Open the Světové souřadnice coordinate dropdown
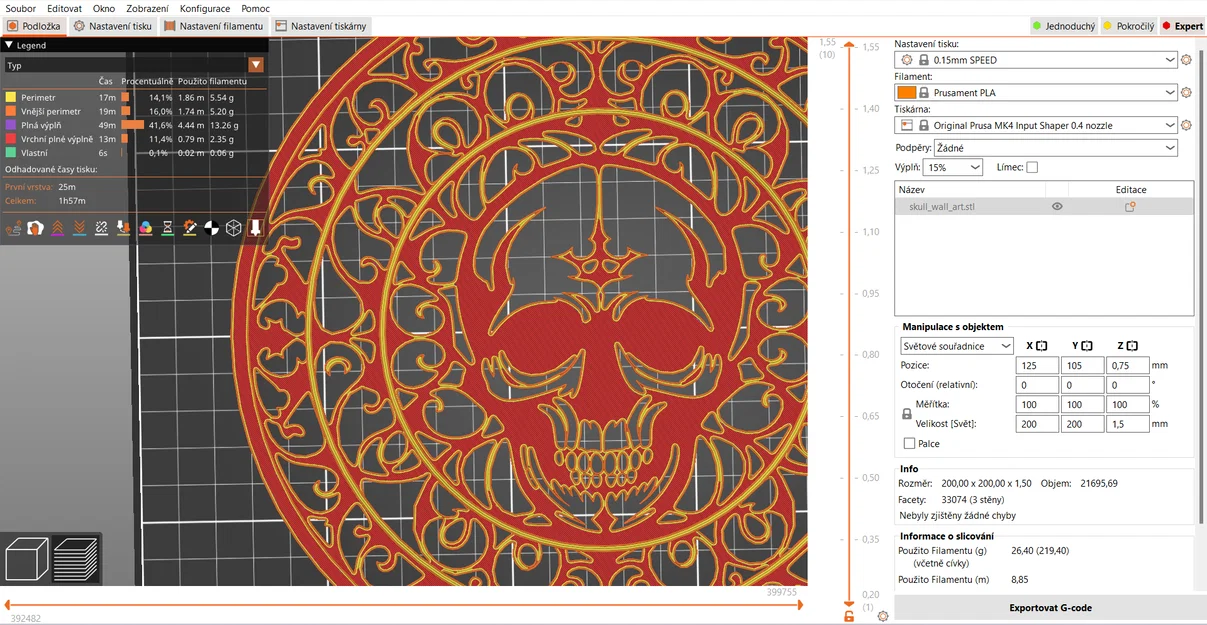The image size is (1207, 625). [956, 345]
